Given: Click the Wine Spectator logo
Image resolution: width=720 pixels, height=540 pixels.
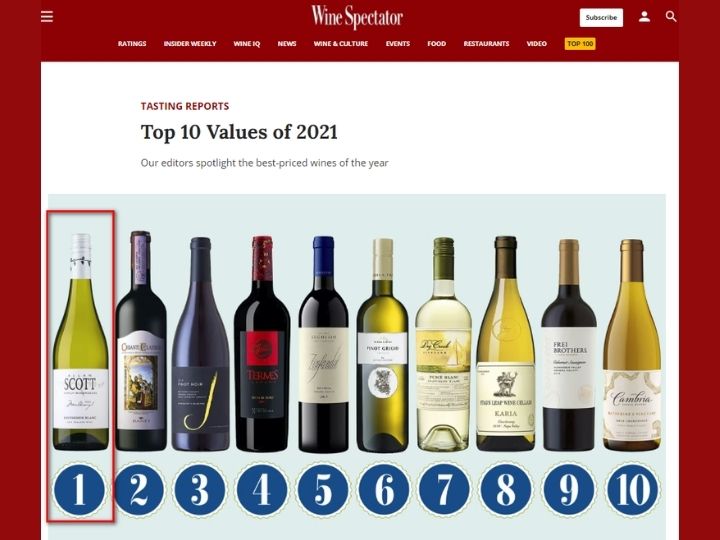Looking at the screenshot, I should point(357,17).
